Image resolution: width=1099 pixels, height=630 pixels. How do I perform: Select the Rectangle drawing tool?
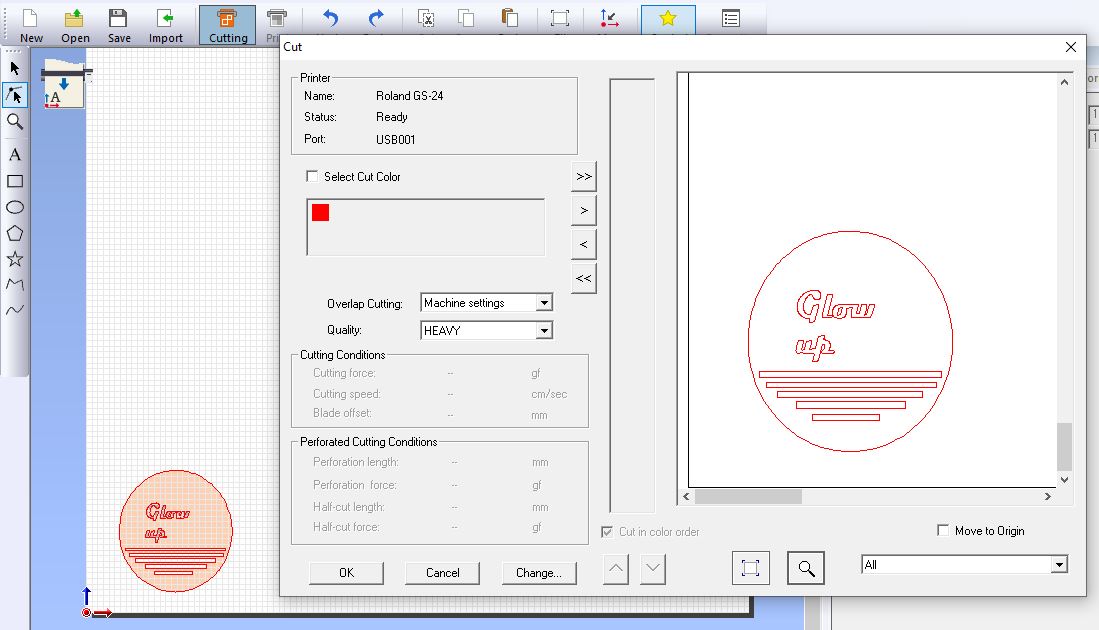(15, 182)
